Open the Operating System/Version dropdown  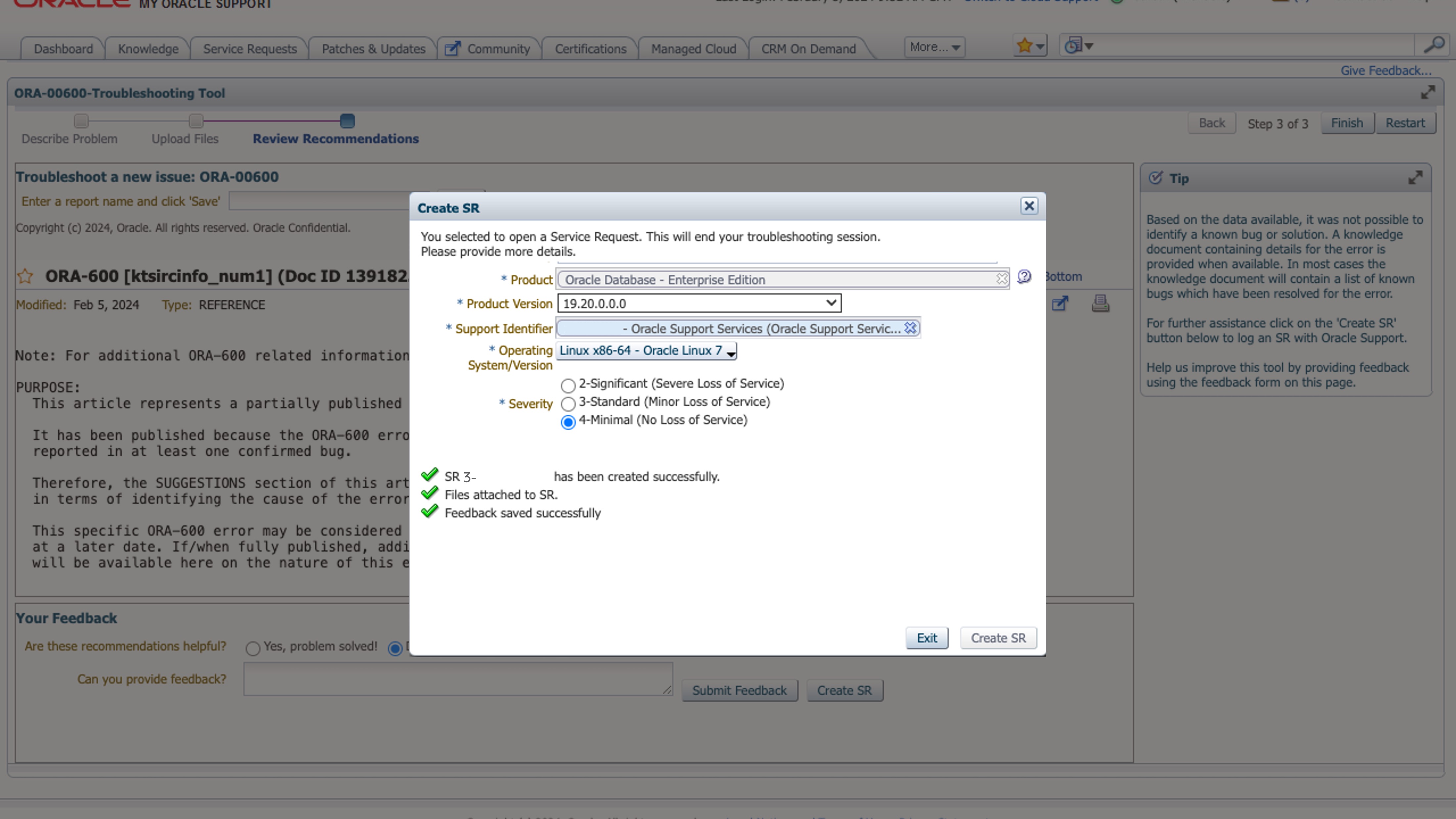click(x=647, y=351)
